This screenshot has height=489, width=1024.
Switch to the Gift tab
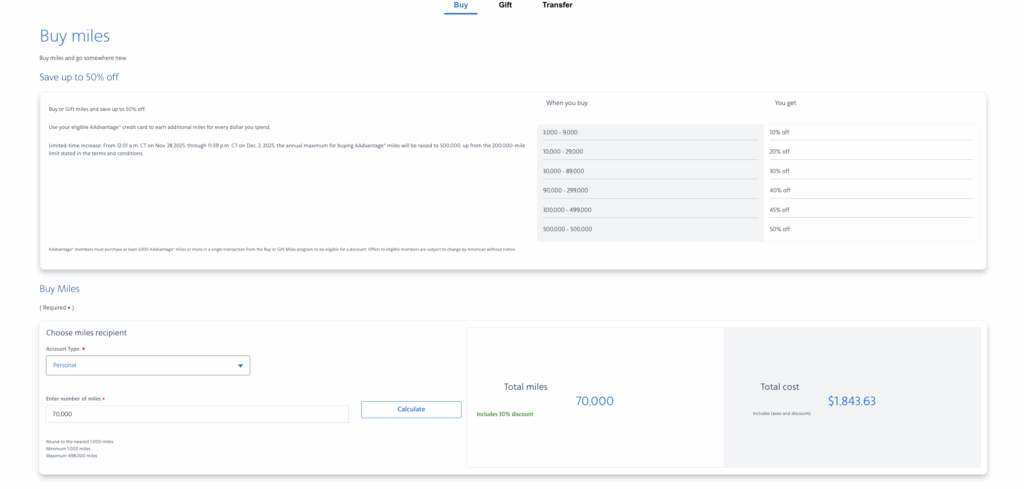pyautogui.click(x=505, y=6)
